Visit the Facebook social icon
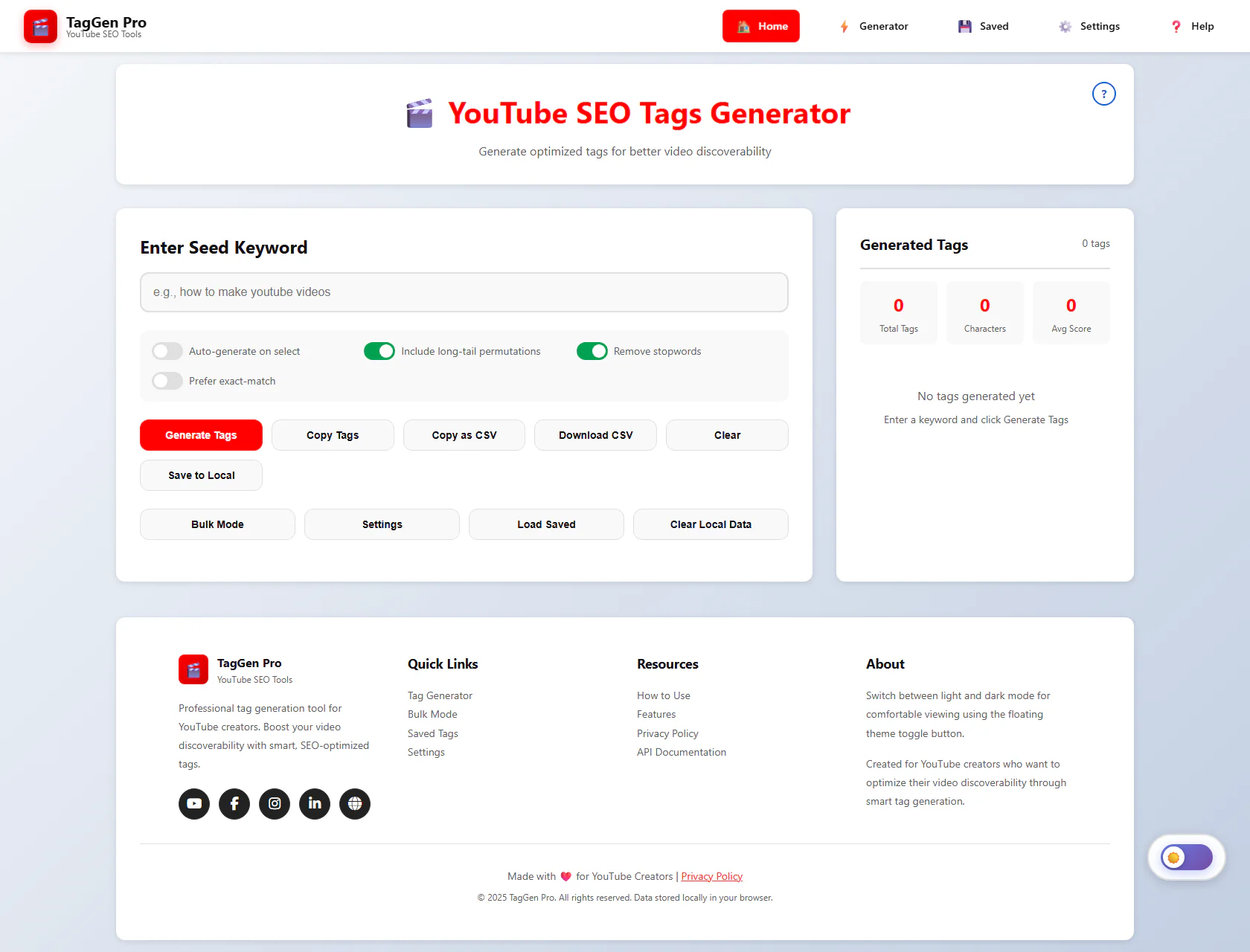The width and height of the screenshot is (1250, 952). click(x=234, y=804)
